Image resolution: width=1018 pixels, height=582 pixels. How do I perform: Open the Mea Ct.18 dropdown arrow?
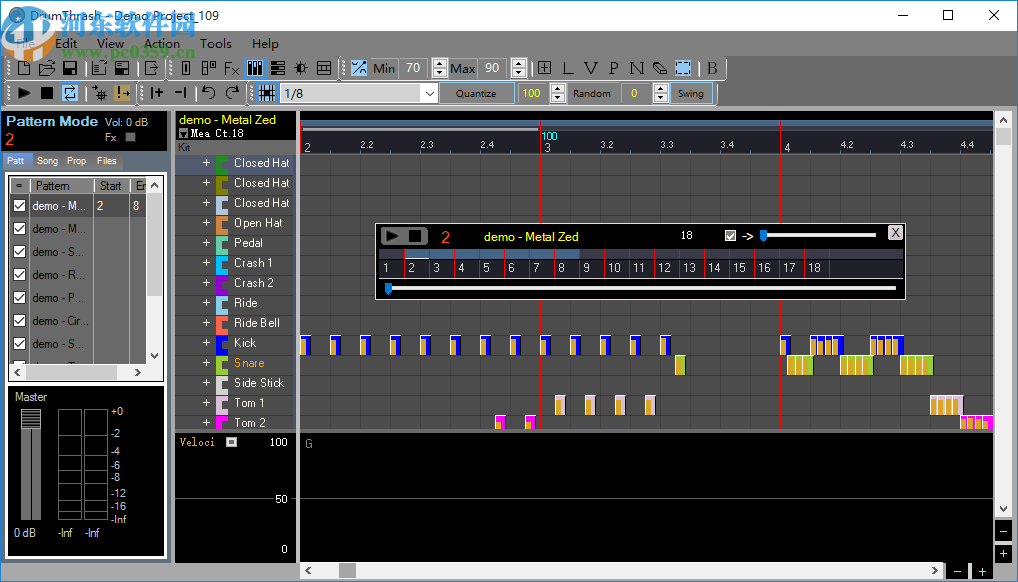[183, 132]
